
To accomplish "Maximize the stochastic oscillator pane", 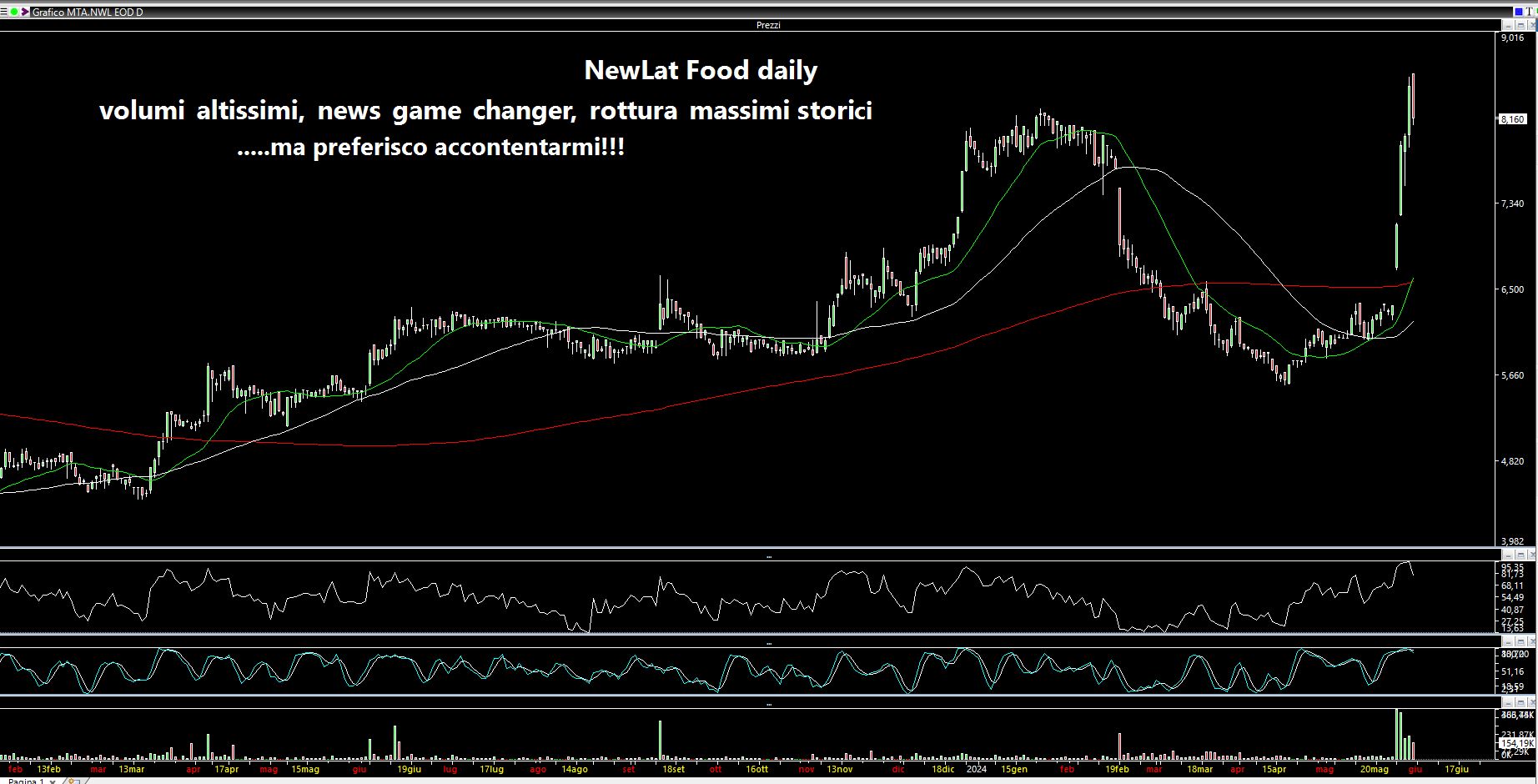I will click(x=1520, y=641).
